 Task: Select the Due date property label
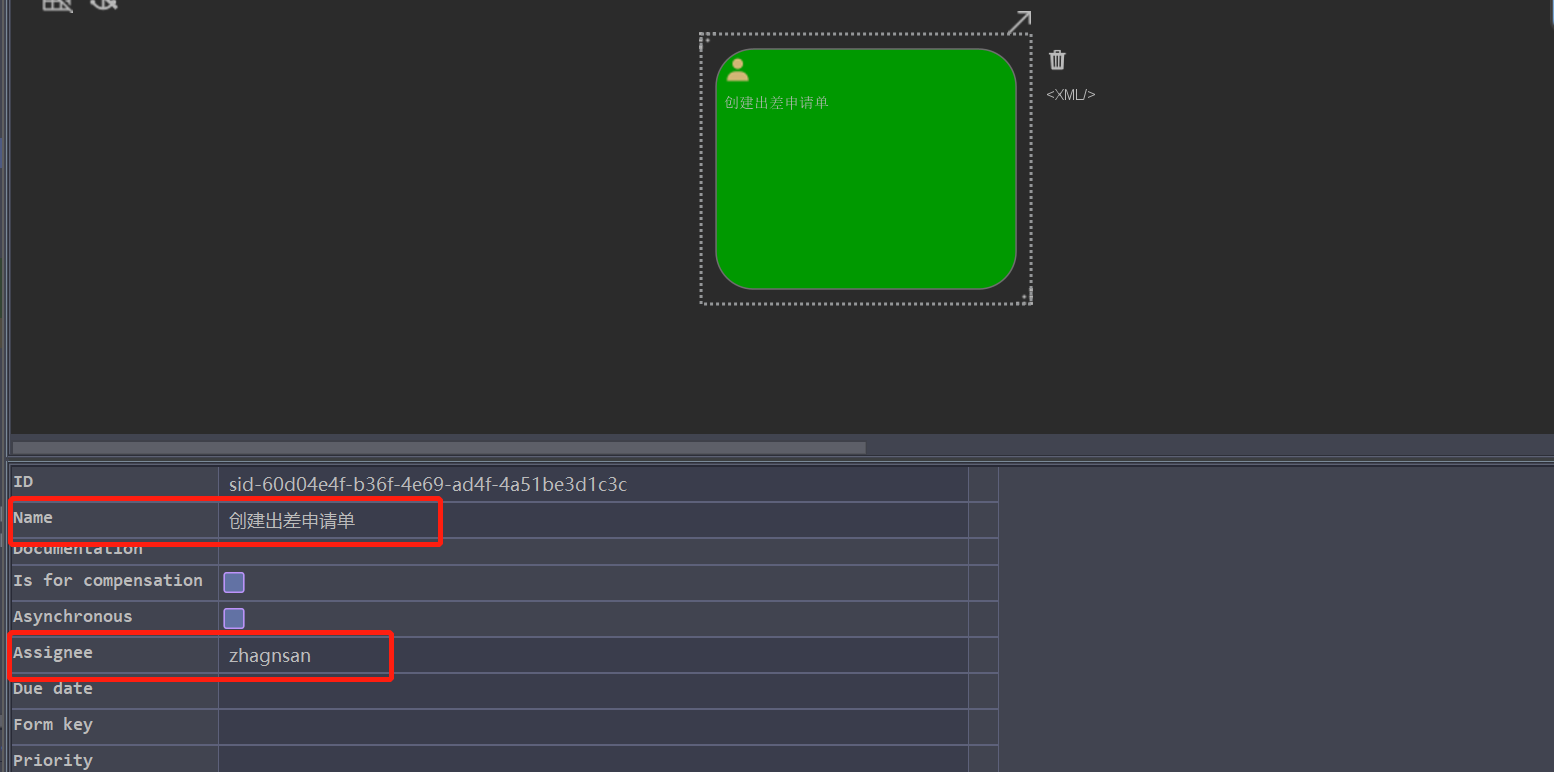tap(53, 689)
